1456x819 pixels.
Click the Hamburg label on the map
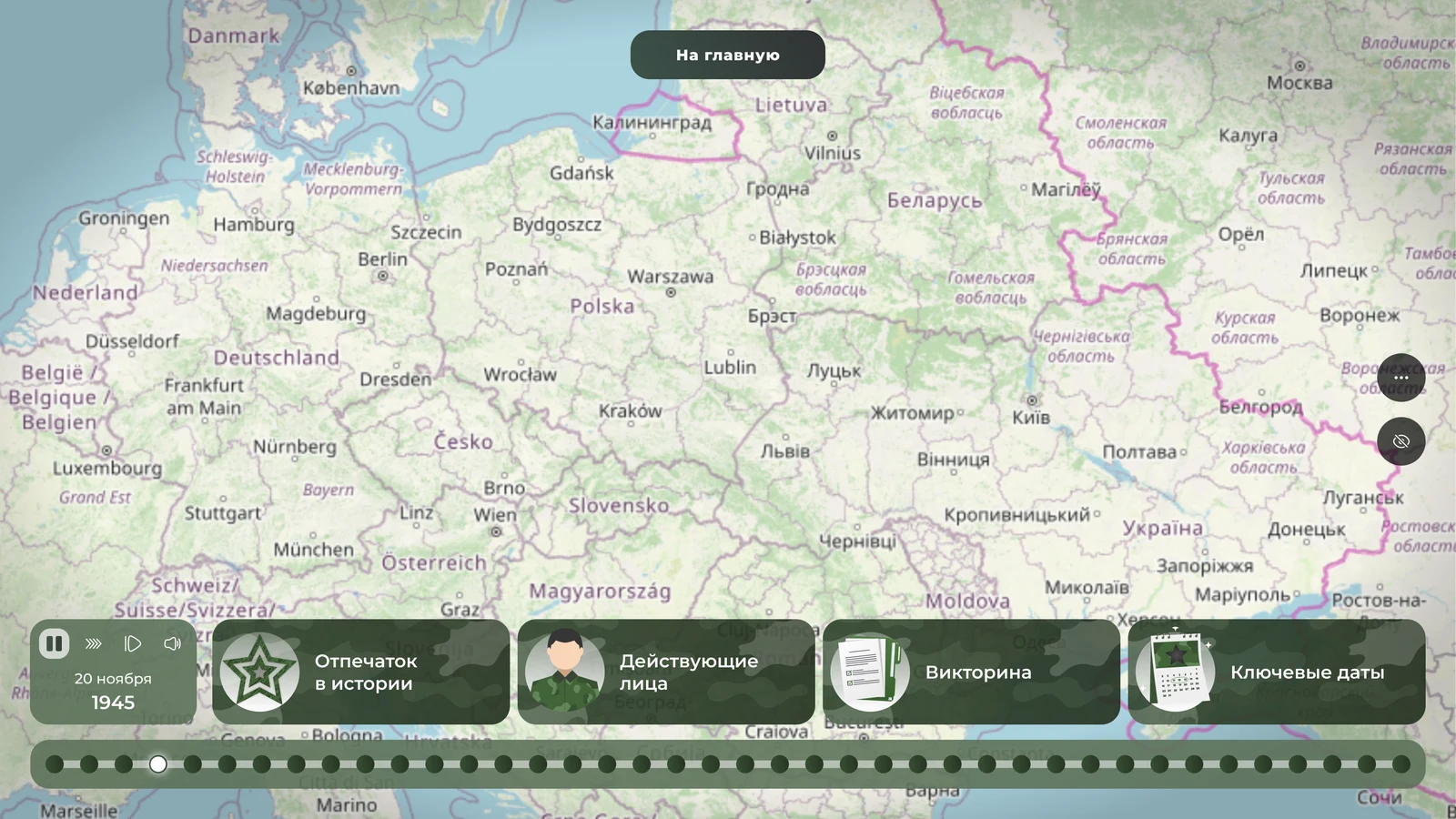click(254, 225)
